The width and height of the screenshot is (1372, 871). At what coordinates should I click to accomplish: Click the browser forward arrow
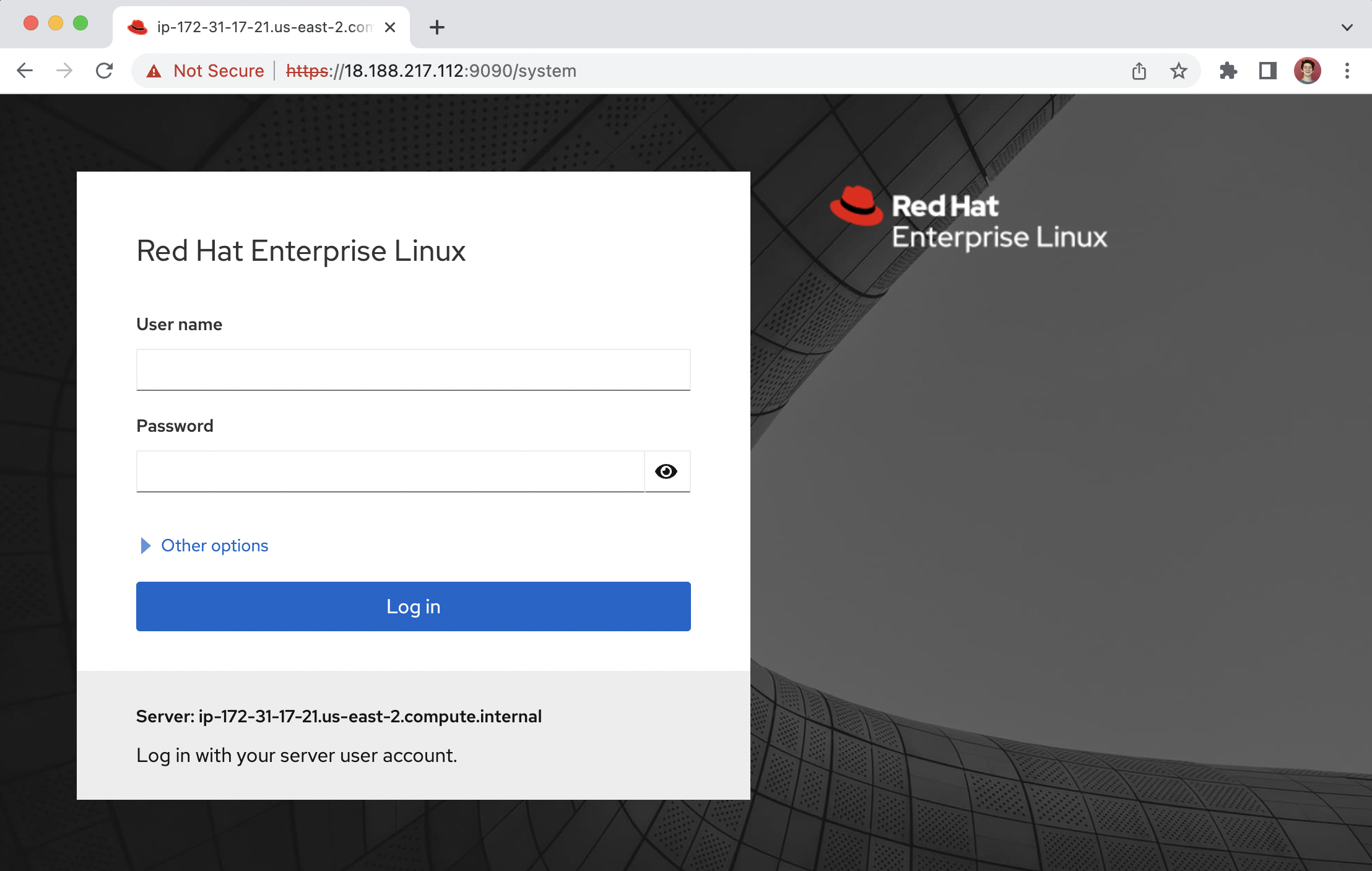pos(64,71)
